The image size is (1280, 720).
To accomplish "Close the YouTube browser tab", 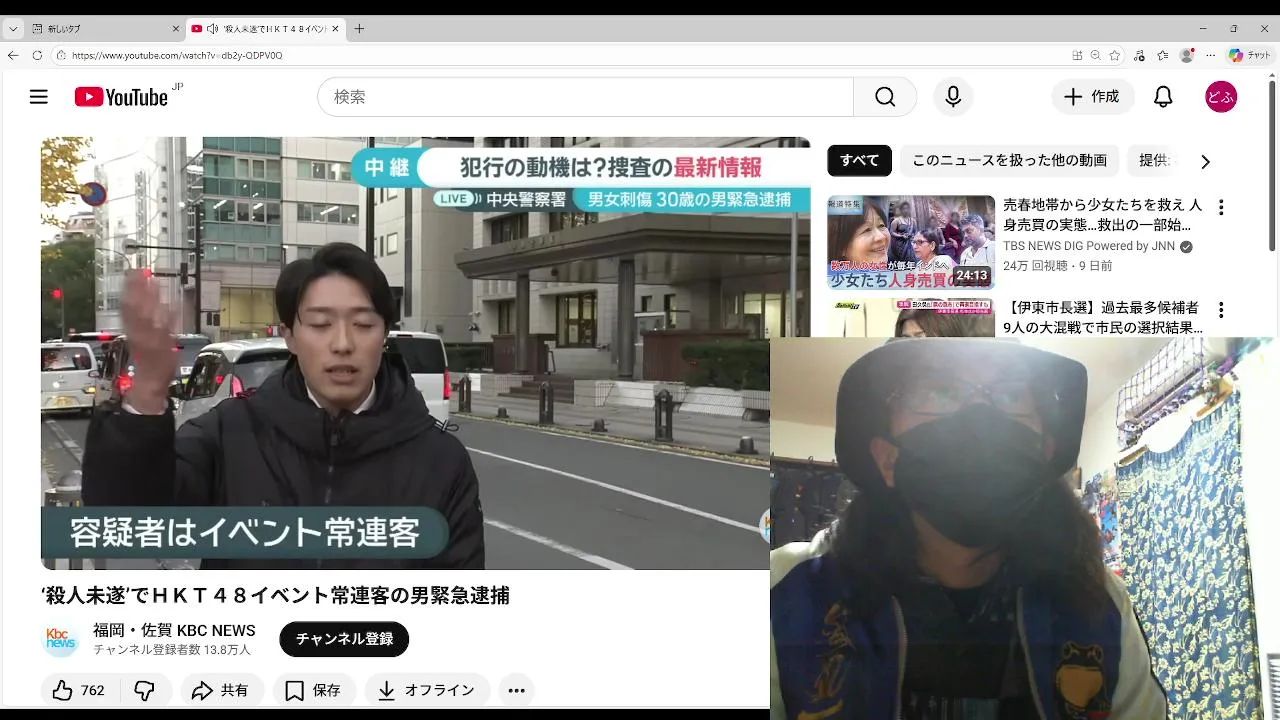I will click(x=335, y=29).
